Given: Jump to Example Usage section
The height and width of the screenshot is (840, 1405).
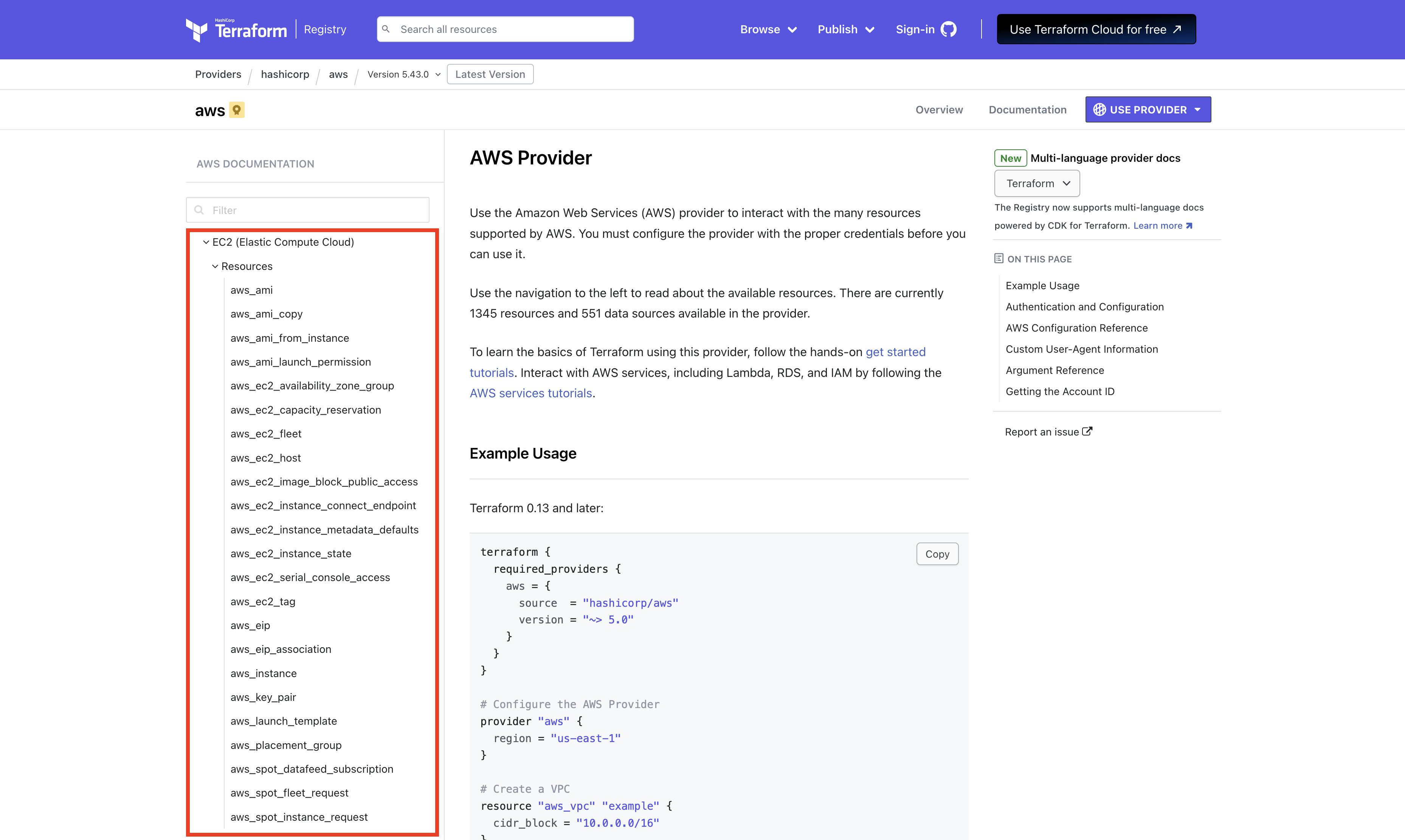Looking at the screenshot, I should 1042,286.
